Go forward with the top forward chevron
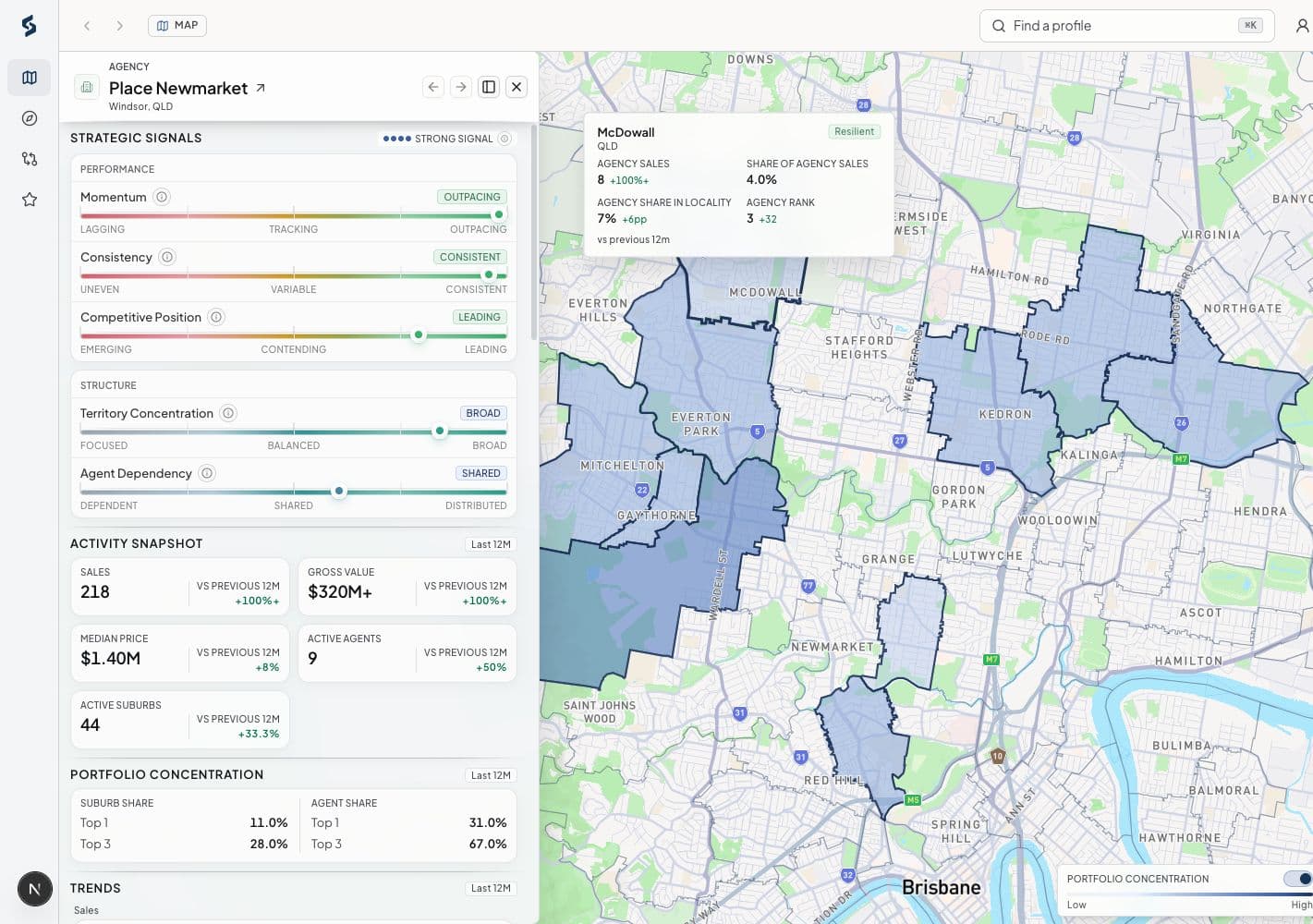The width and height of the screenshot is (1313, 924). [x=119, y=26]
